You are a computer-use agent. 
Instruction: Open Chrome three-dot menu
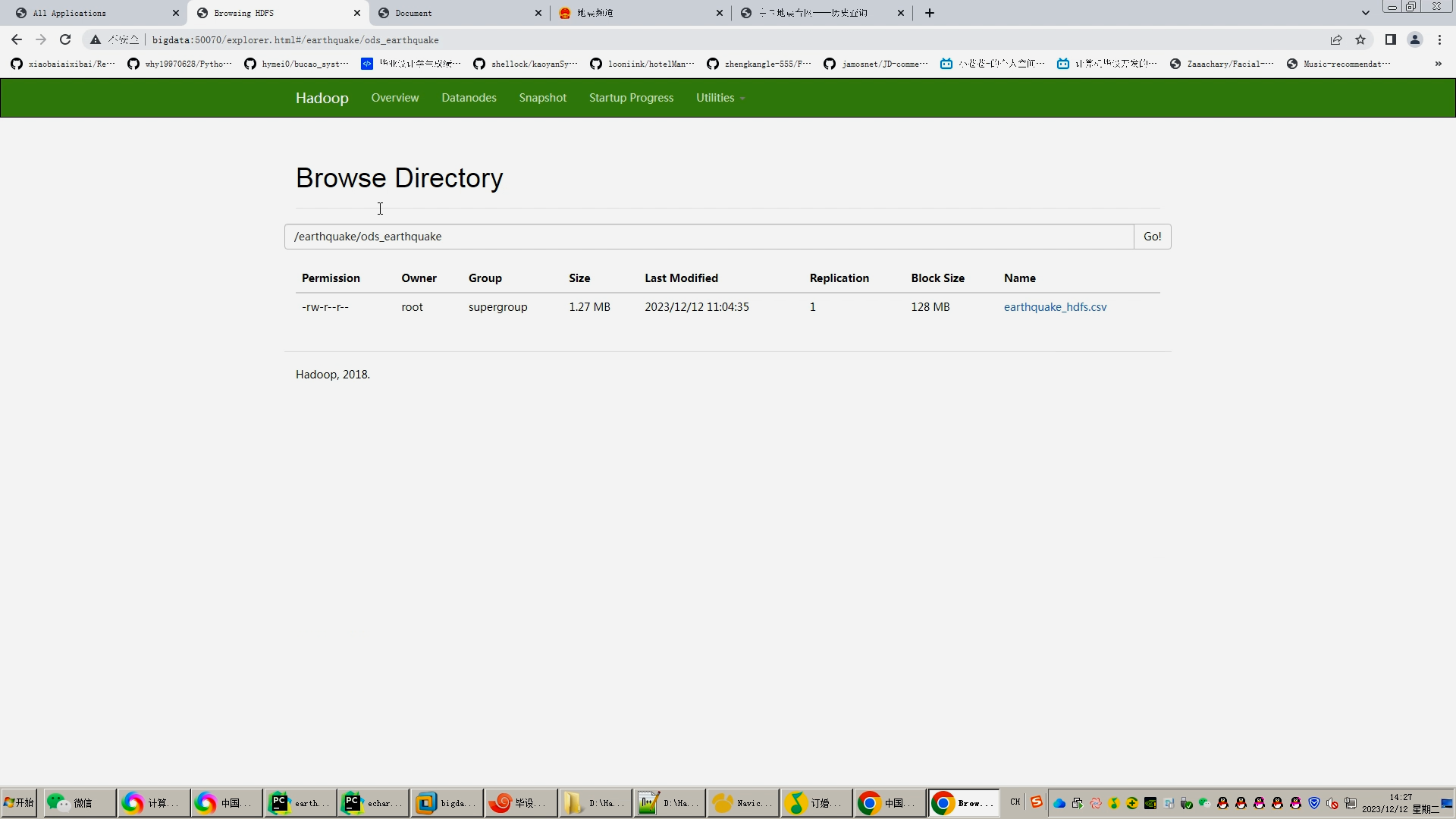[1439, 39]
